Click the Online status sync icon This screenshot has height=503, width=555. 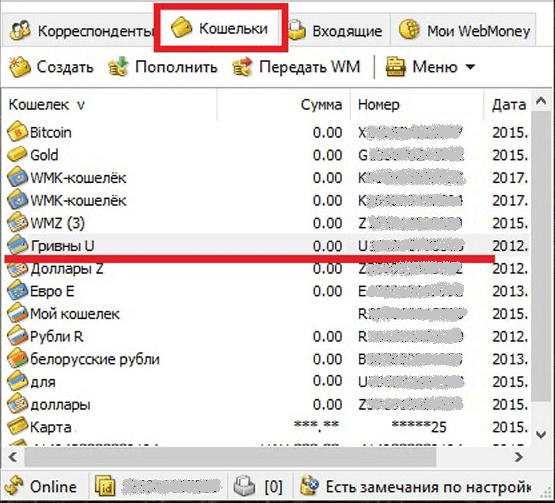click(14, 486)
